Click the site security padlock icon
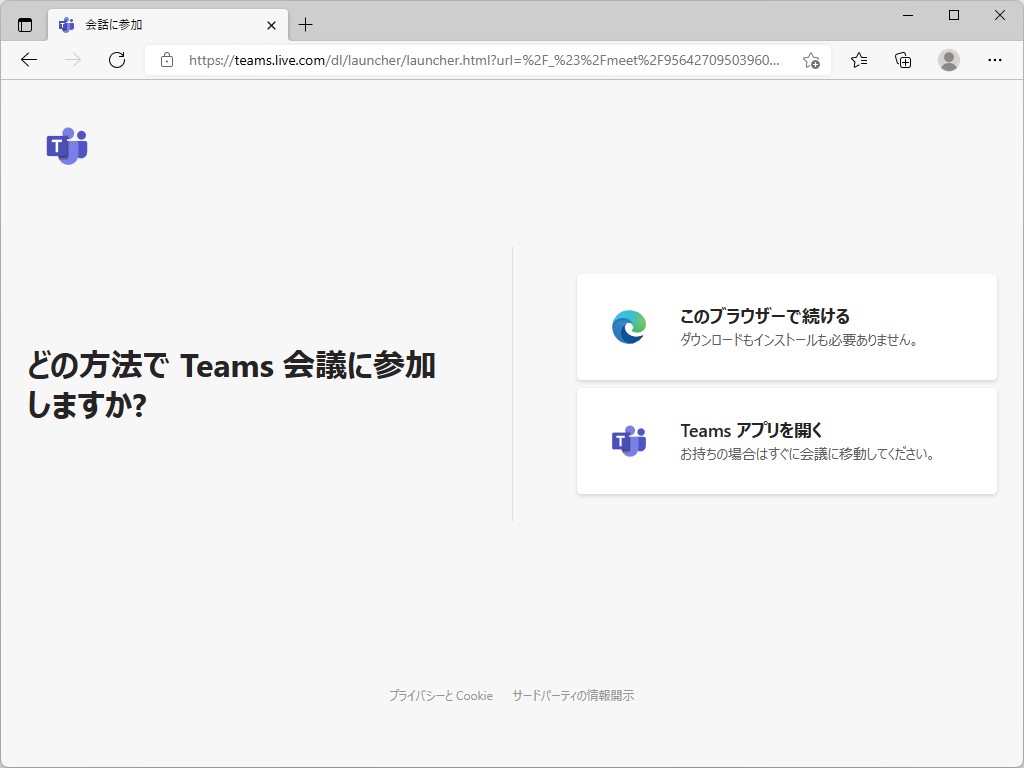1024x768 pixels. coord(165,60)
